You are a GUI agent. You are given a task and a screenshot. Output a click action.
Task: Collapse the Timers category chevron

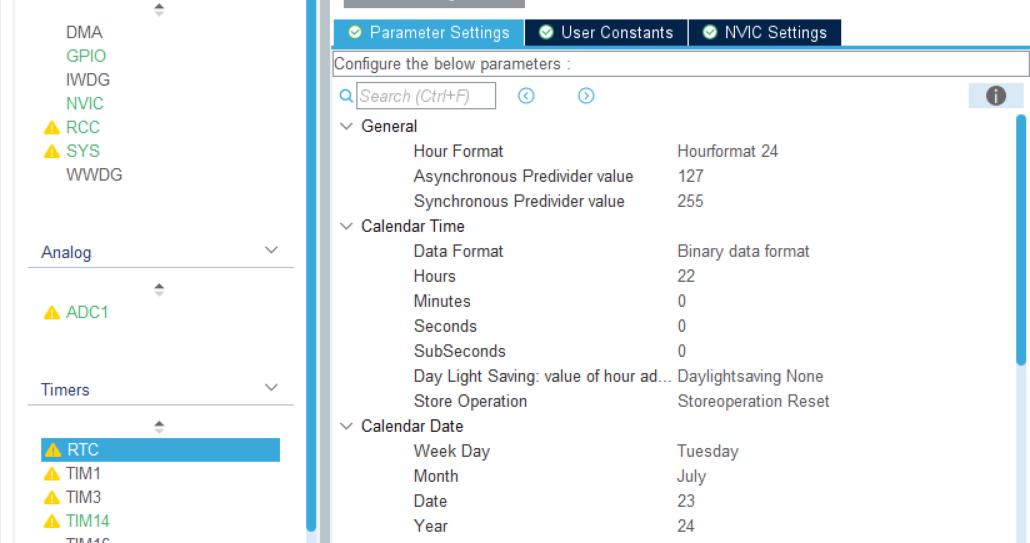click(271, 387)
